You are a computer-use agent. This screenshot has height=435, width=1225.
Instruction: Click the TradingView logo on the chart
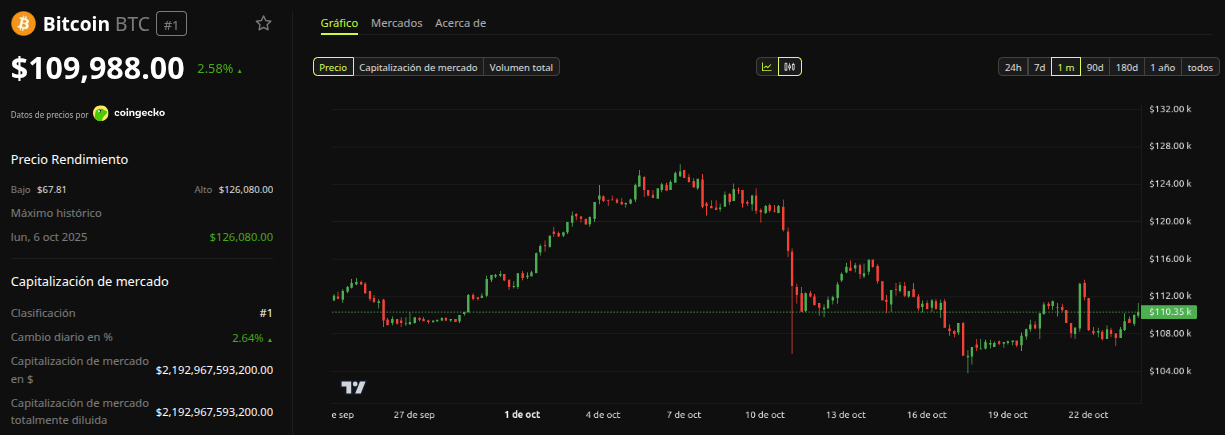coord(353,387)
